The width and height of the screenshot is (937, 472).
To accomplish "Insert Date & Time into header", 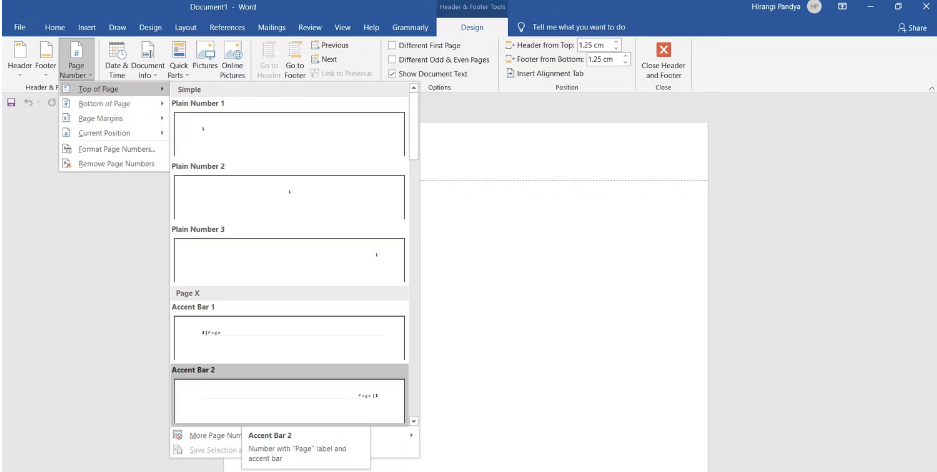I will tap(117, 59).
